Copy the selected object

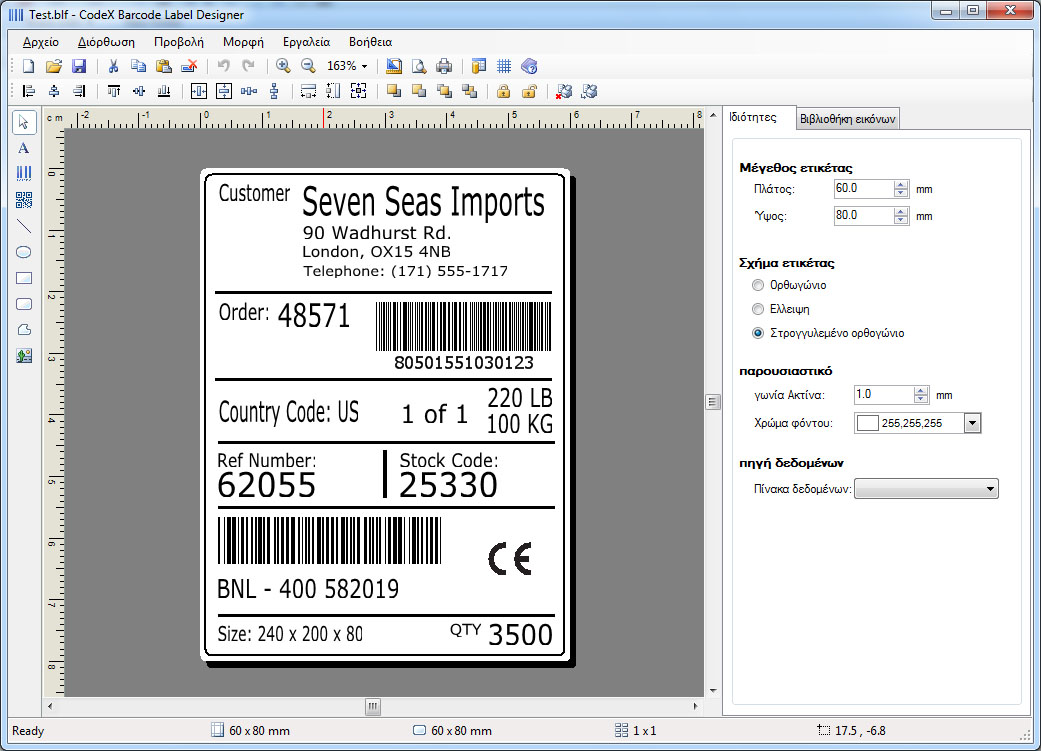pyautogui.click(x=138, y=66)
